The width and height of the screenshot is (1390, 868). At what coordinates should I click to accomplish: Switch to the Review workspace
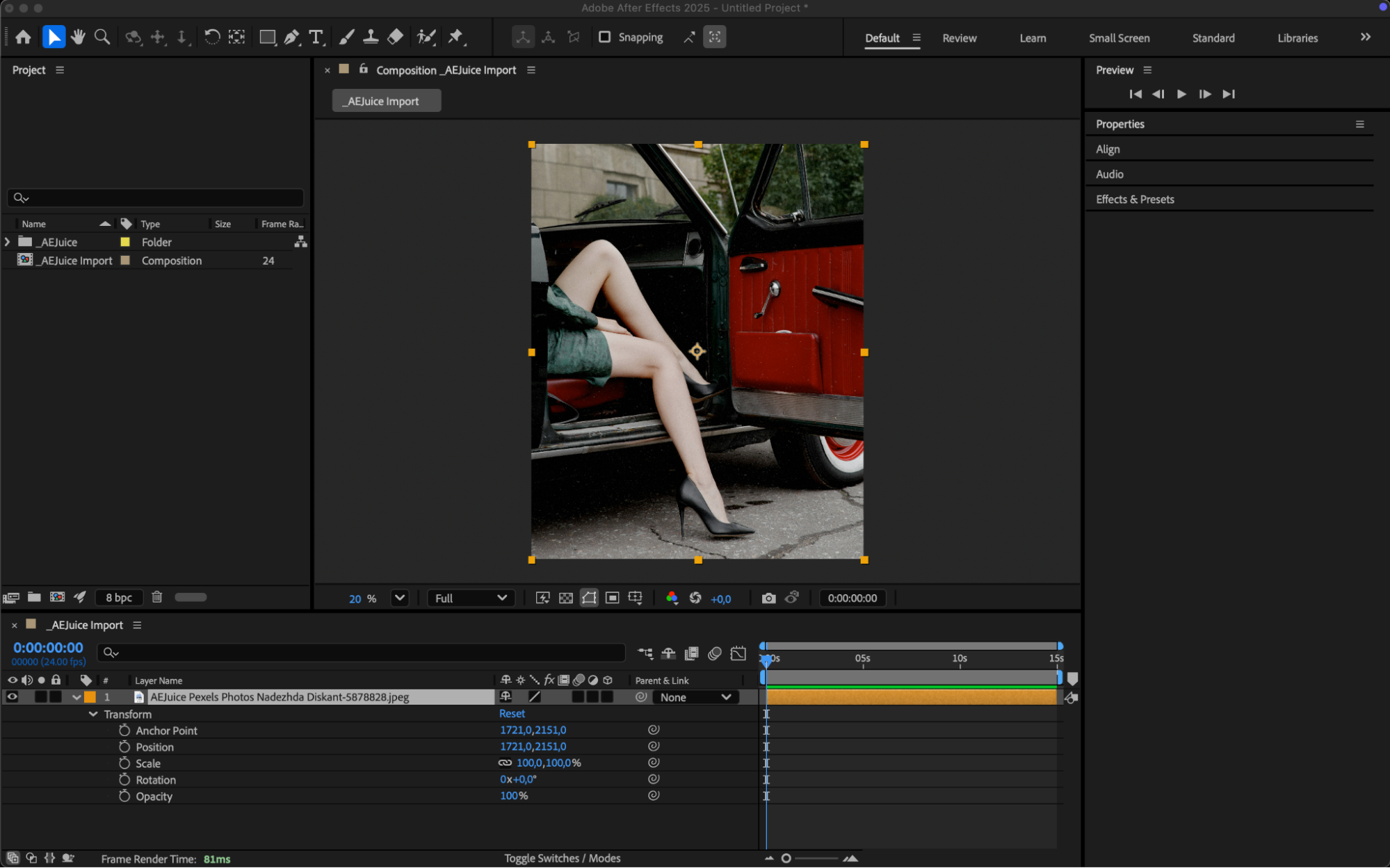click(959, 38)
